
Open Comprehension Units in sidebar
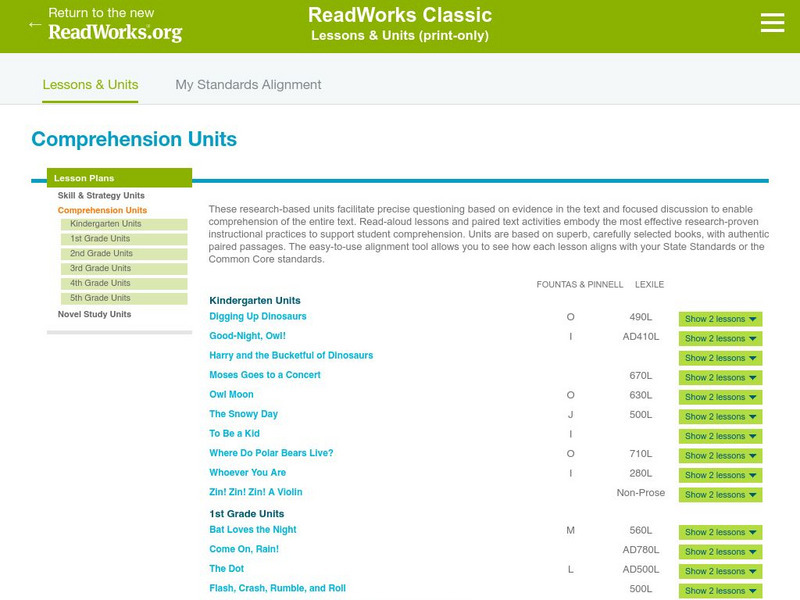tap(102, 210)
